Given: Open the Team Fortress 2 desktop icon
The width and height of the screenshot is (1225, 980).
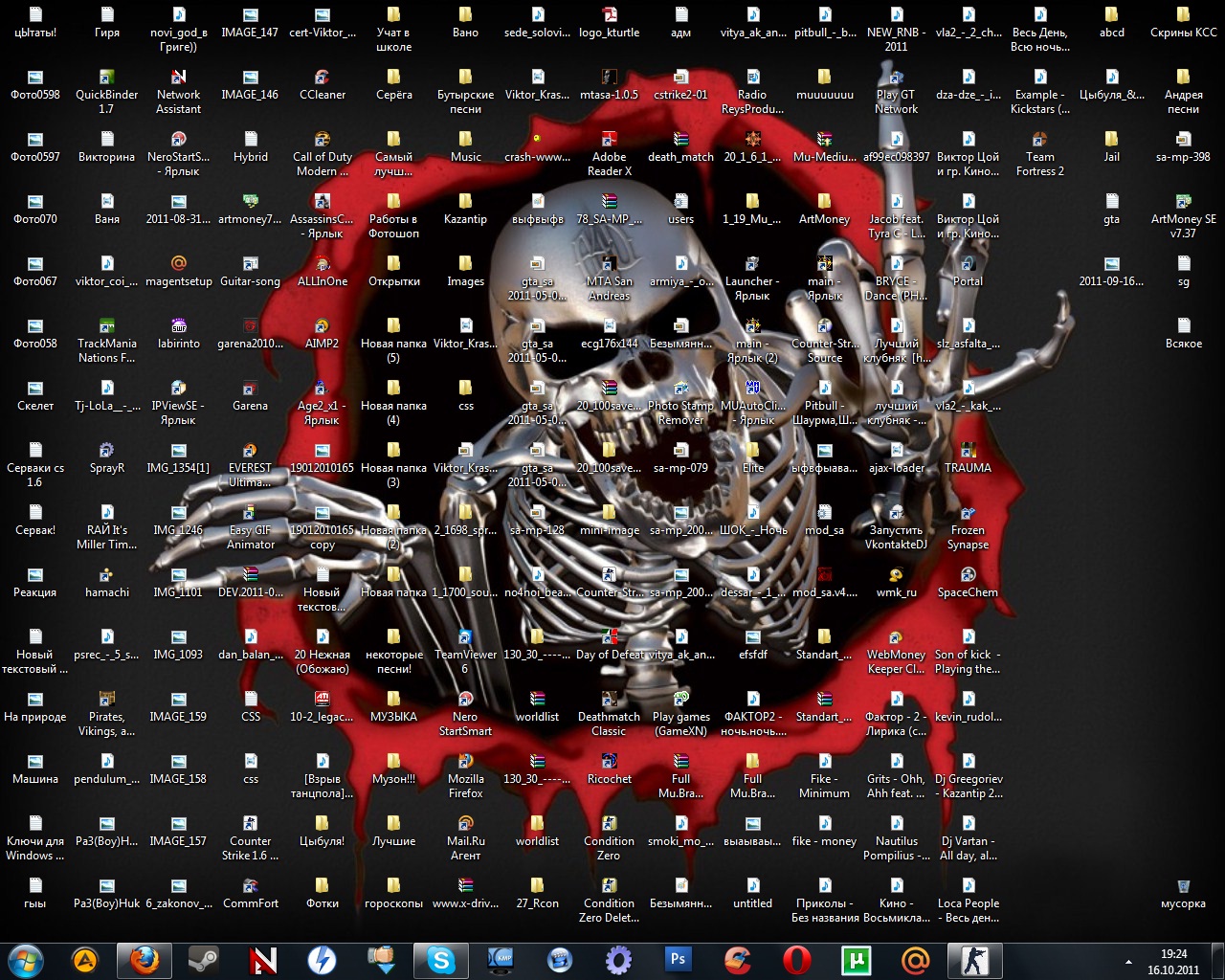Looking at the screenshot, I should point(1040,154).
